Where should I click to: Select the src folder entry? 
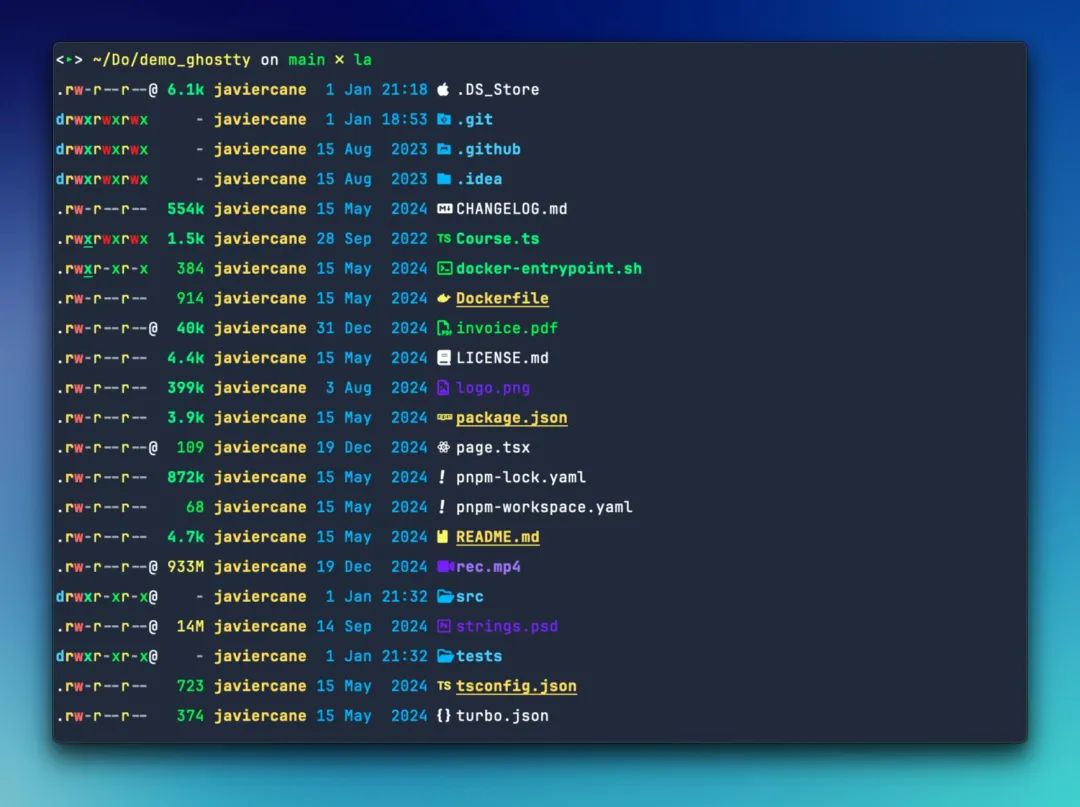[471, 596]
